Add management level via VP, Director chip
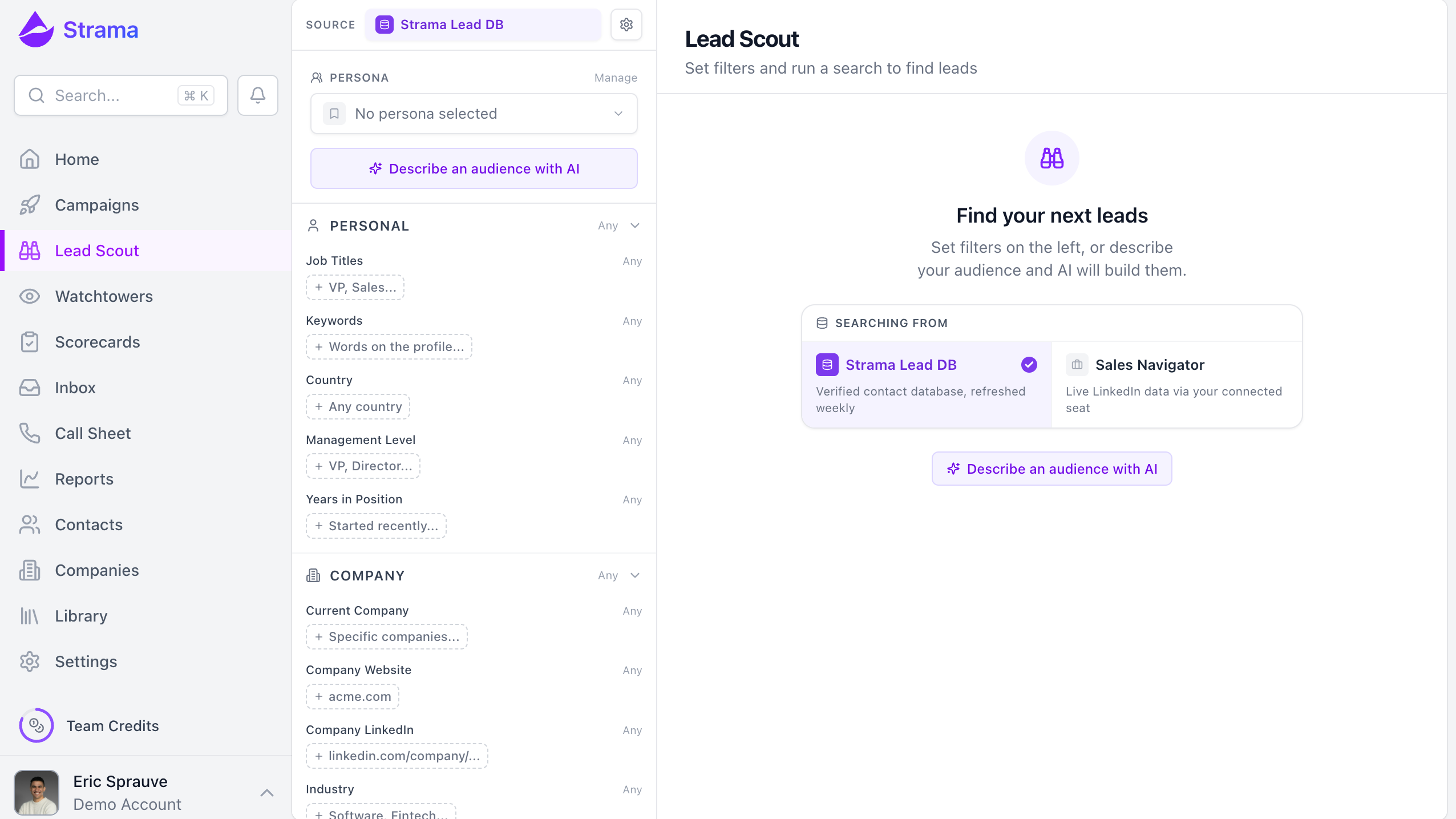Screen dimensions: 1456x819 [x=363, y=466]
